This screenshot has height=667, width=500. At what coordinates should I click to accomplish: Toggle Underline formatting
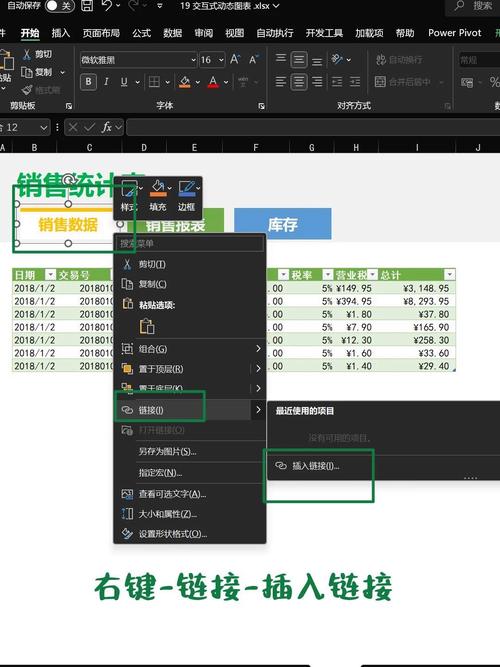coord(124,82)
